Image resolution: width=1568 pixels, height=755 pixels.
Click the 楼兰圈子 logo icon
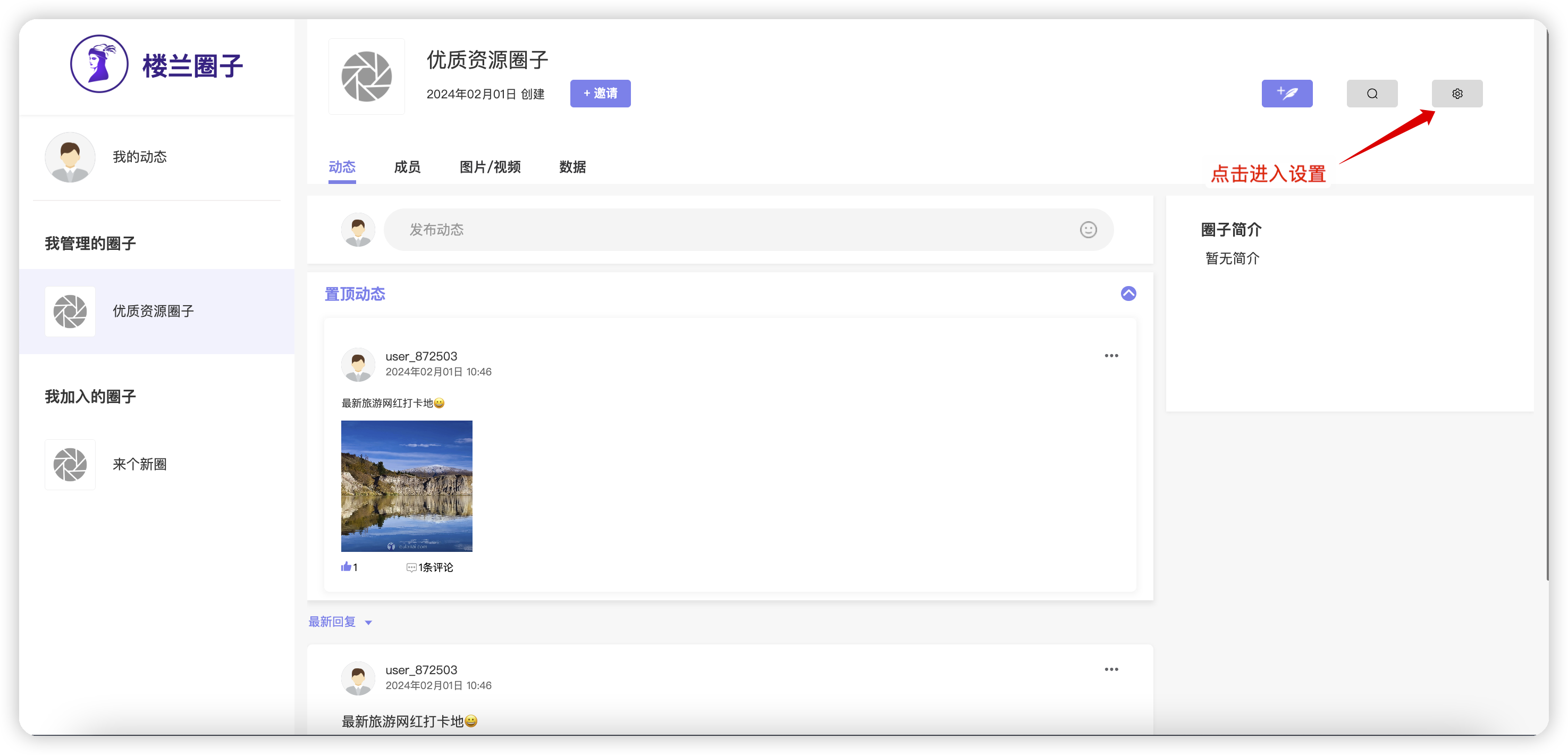pos(99,64)
